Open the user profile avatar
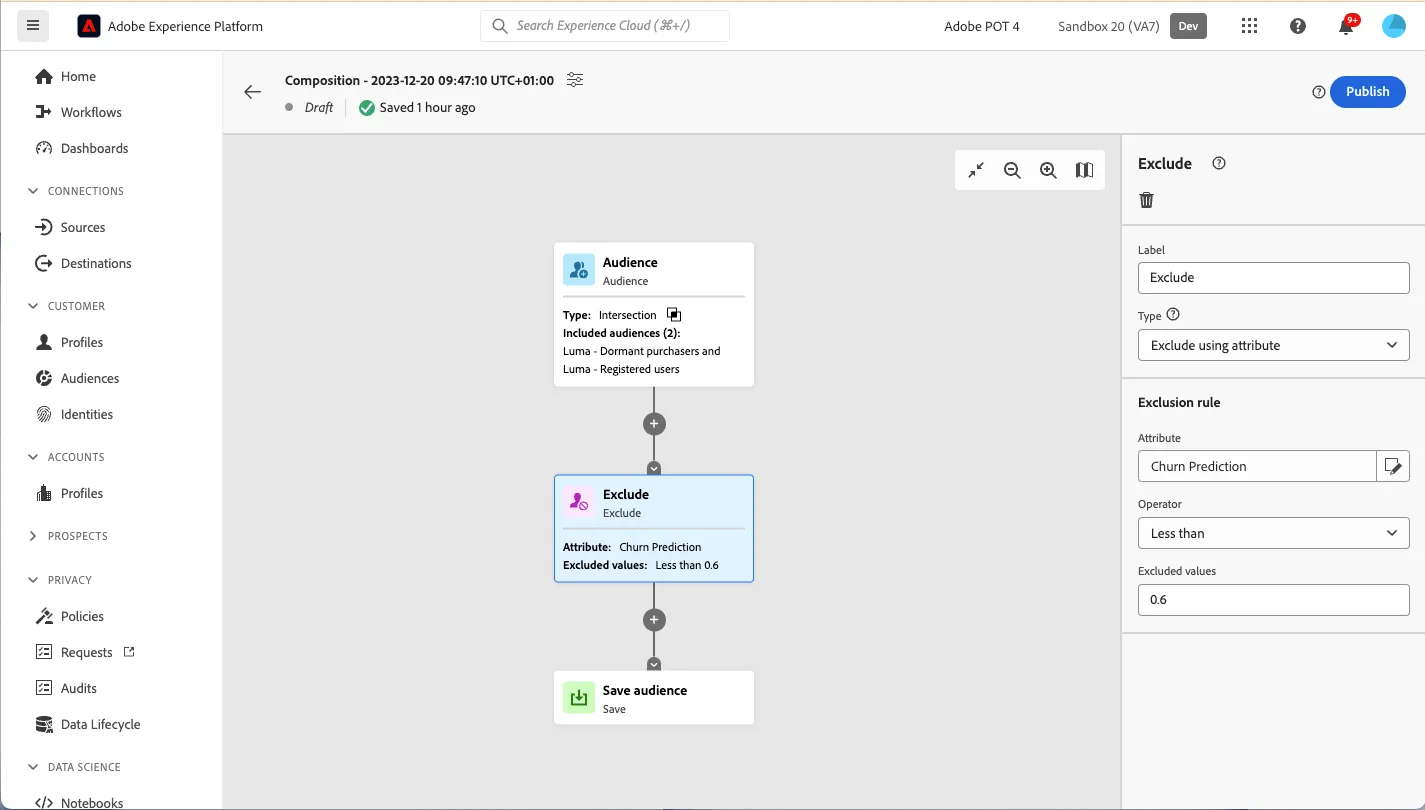This screenshot has width=1425, height=810. 1394,26
